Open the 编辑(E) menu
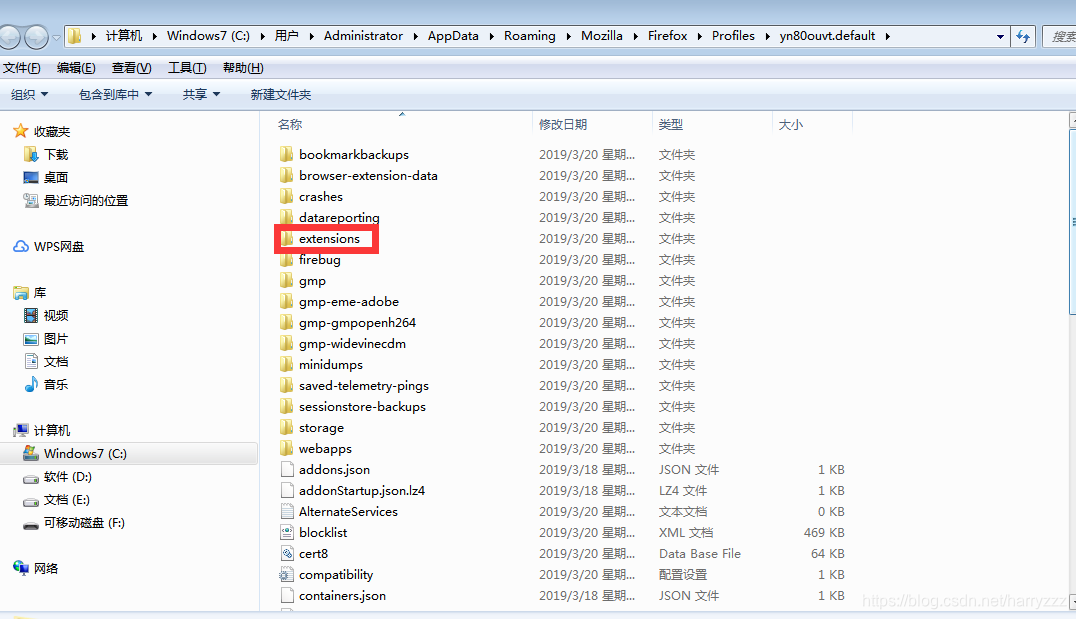Screen dimensions: 1076x619 (75, 68)
